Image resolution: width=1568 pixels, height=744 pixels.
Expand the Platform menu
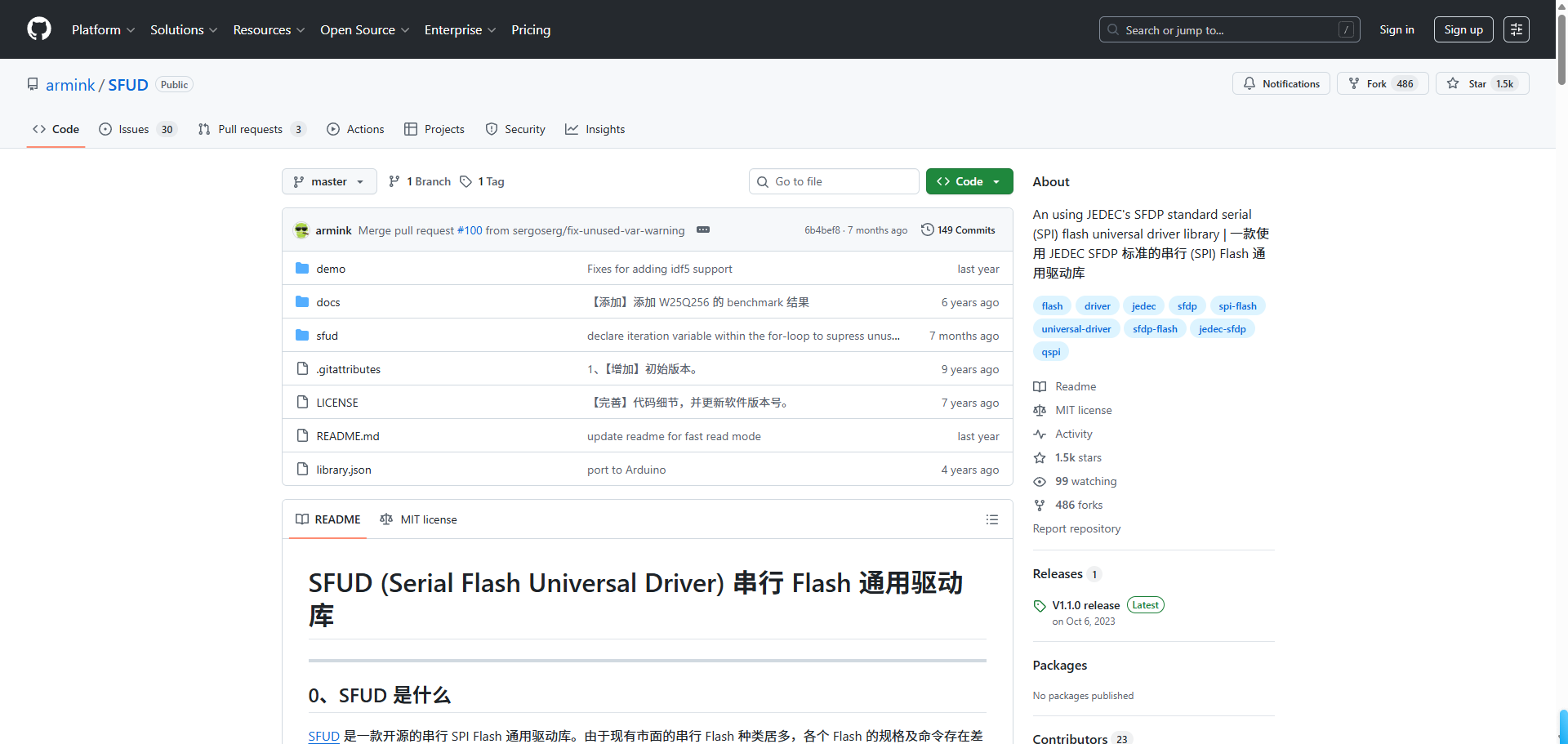pos(103,29)
